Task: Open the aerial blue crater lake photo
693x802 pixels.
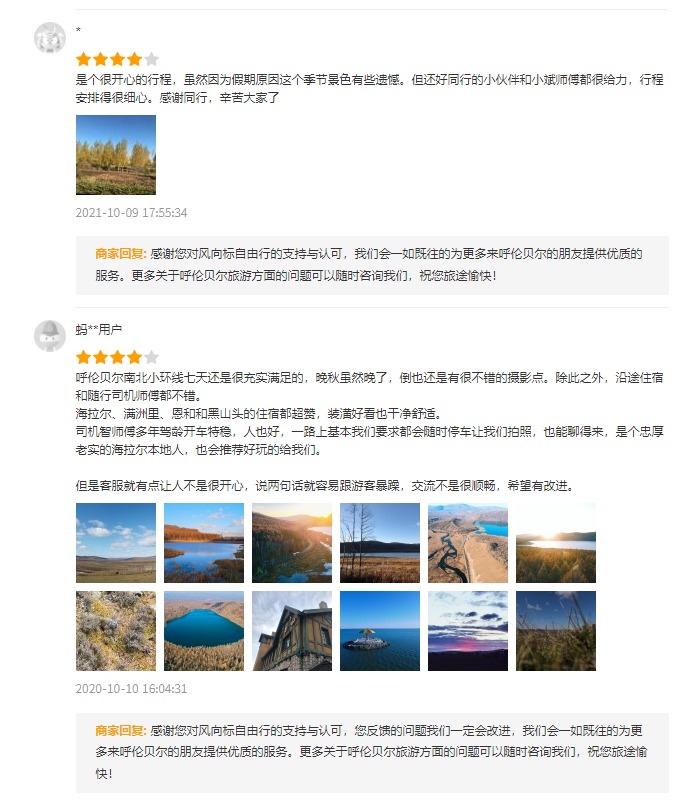Action: tap(204, 631)
